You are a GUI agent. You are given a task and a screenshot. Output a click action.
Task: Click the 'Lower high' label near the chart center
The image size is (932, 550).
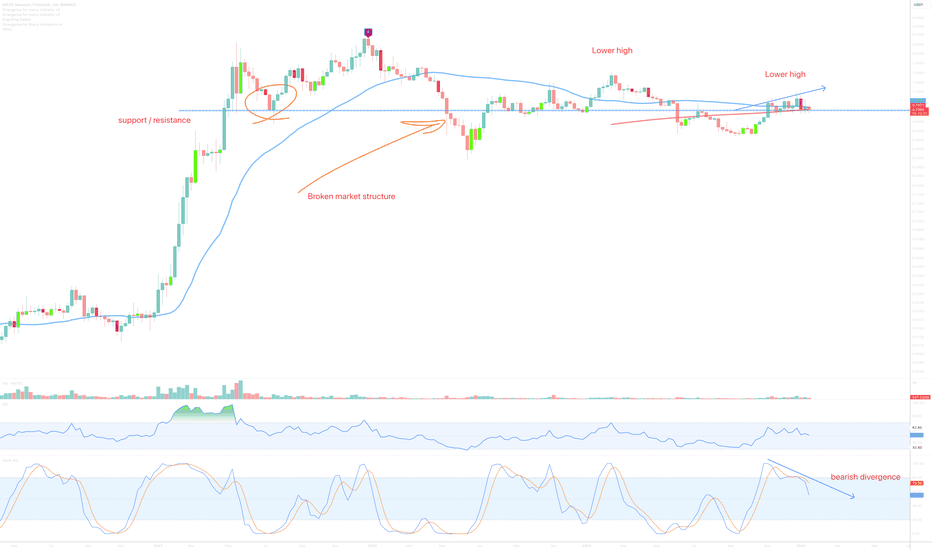click(x=612, y=51)
